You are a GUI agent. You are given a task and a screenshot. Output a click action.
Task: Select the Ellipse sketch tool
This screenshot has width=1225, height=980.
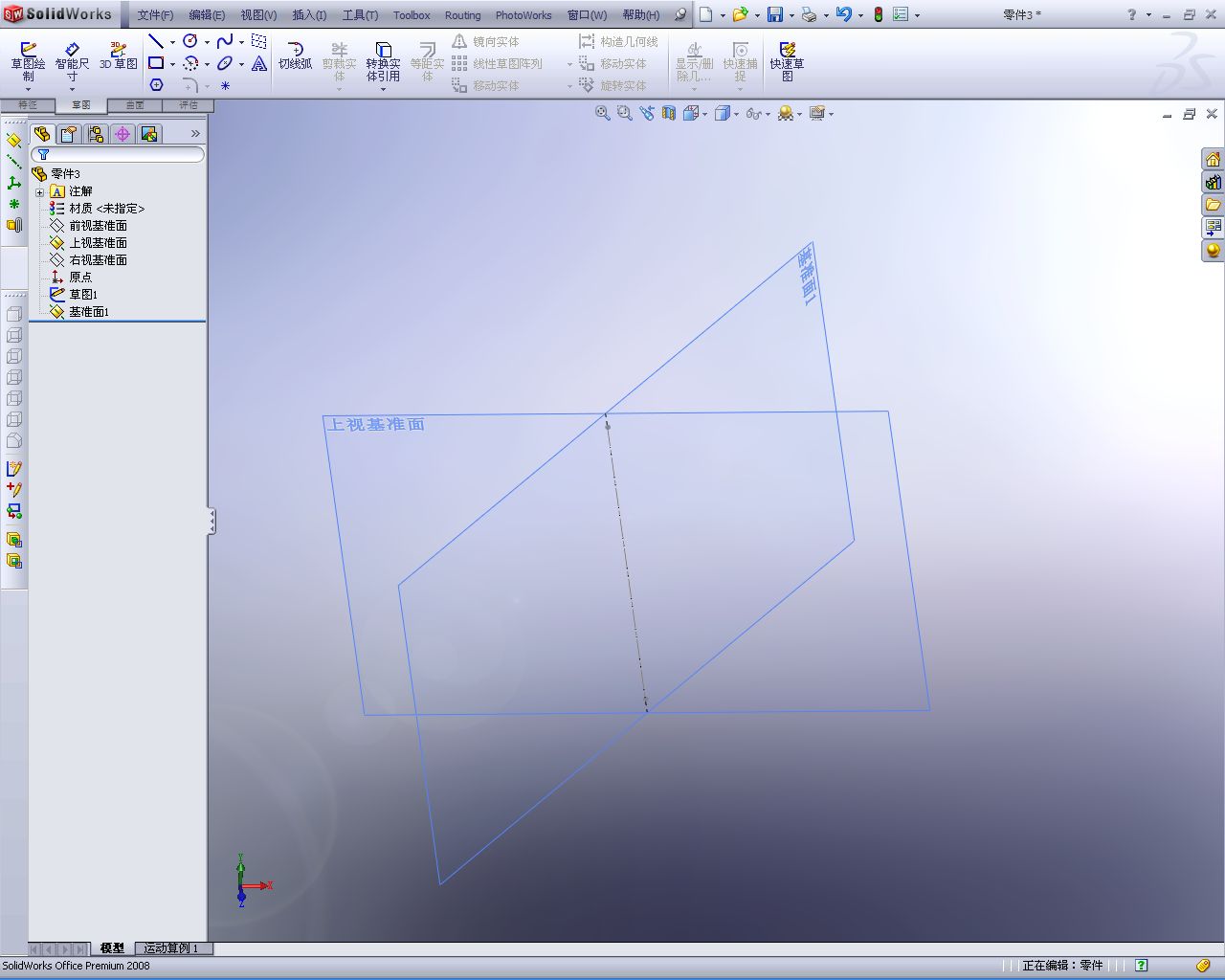click(225, 63)
